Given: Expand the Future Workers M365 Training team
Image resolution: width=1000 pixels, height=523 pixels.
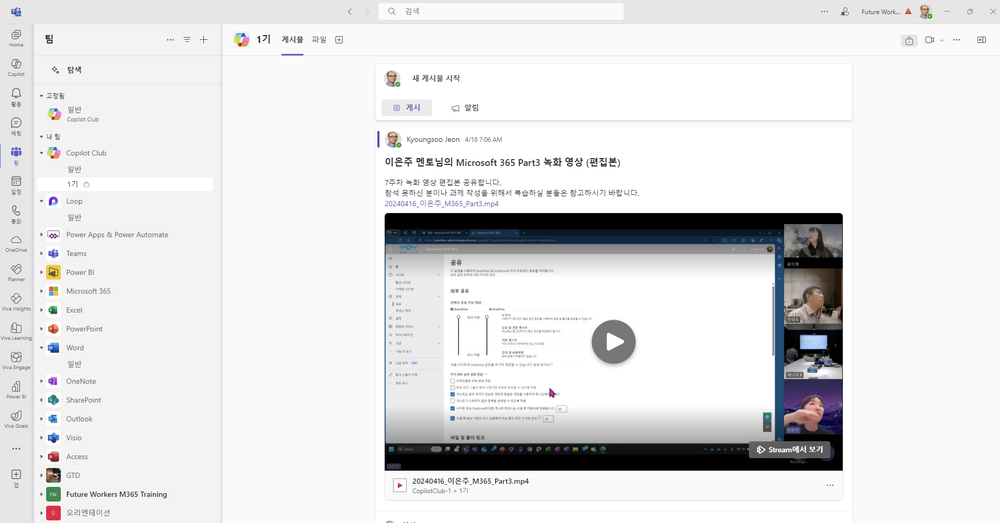Looking at the screenshot, I should pos(42,494).
